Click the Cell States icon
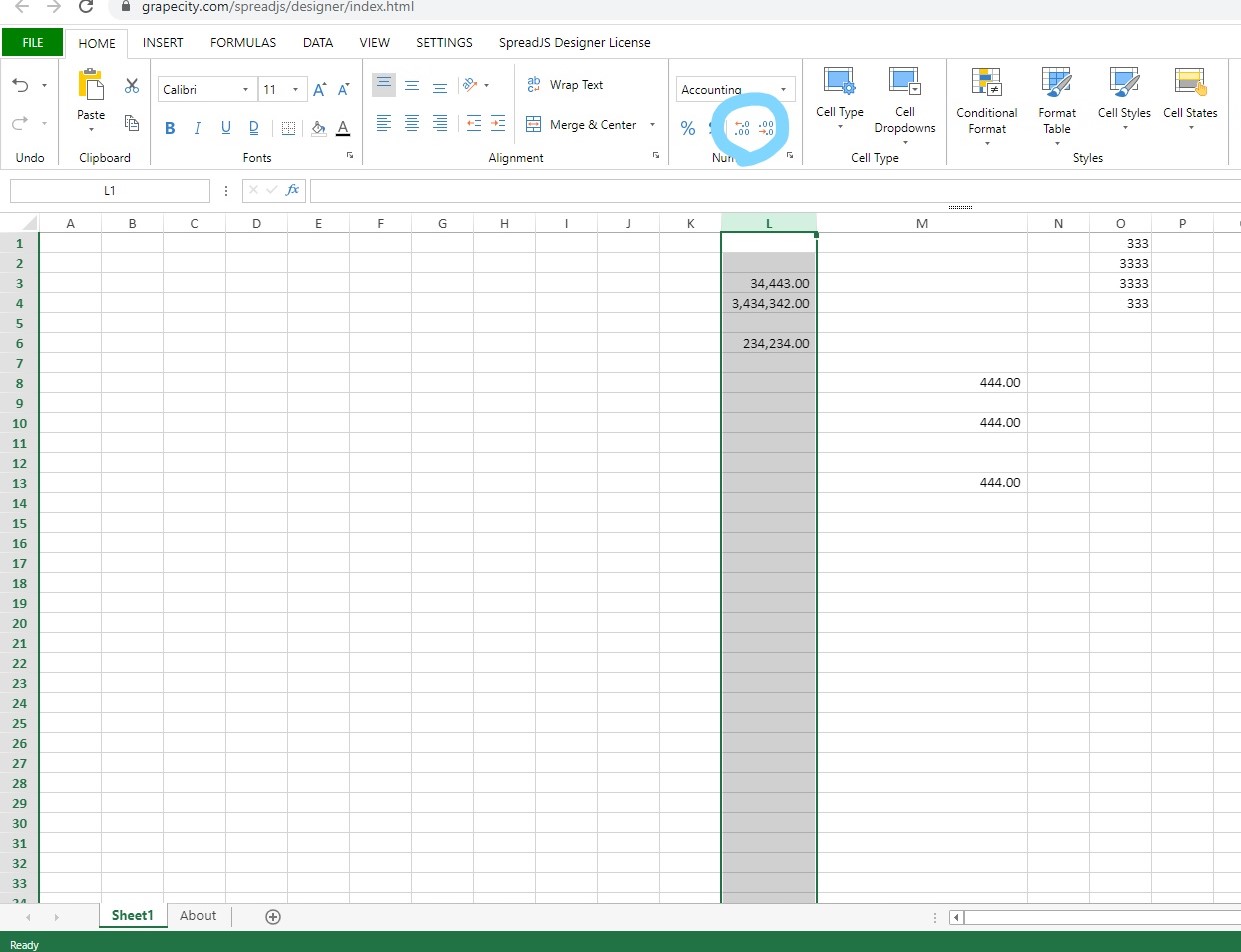Screen dimensions: 1241x952 coord(1190,82)
